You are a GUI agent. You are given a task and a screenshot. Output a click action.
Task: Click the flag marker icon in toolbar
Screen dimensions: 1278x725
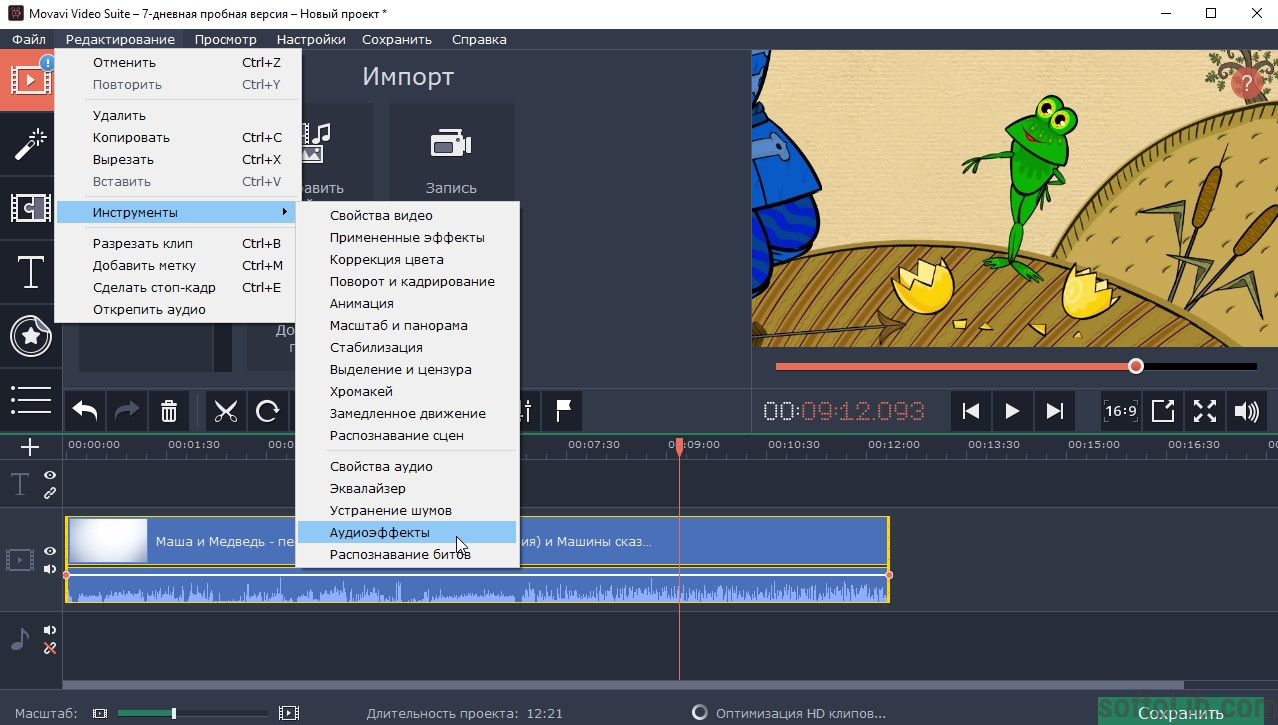point(564,411)
